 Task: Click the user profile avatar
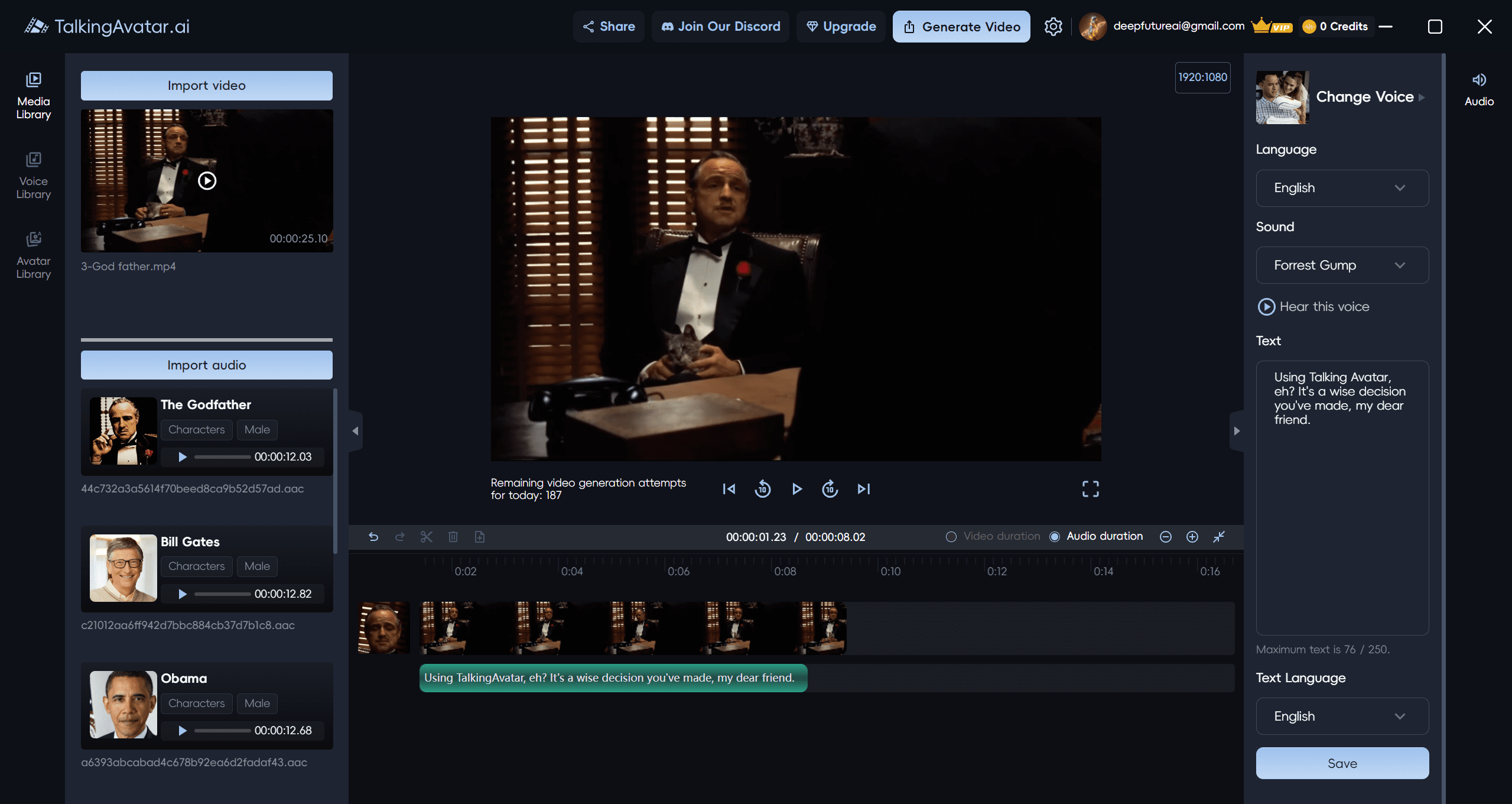click(x=1092, y=27)
